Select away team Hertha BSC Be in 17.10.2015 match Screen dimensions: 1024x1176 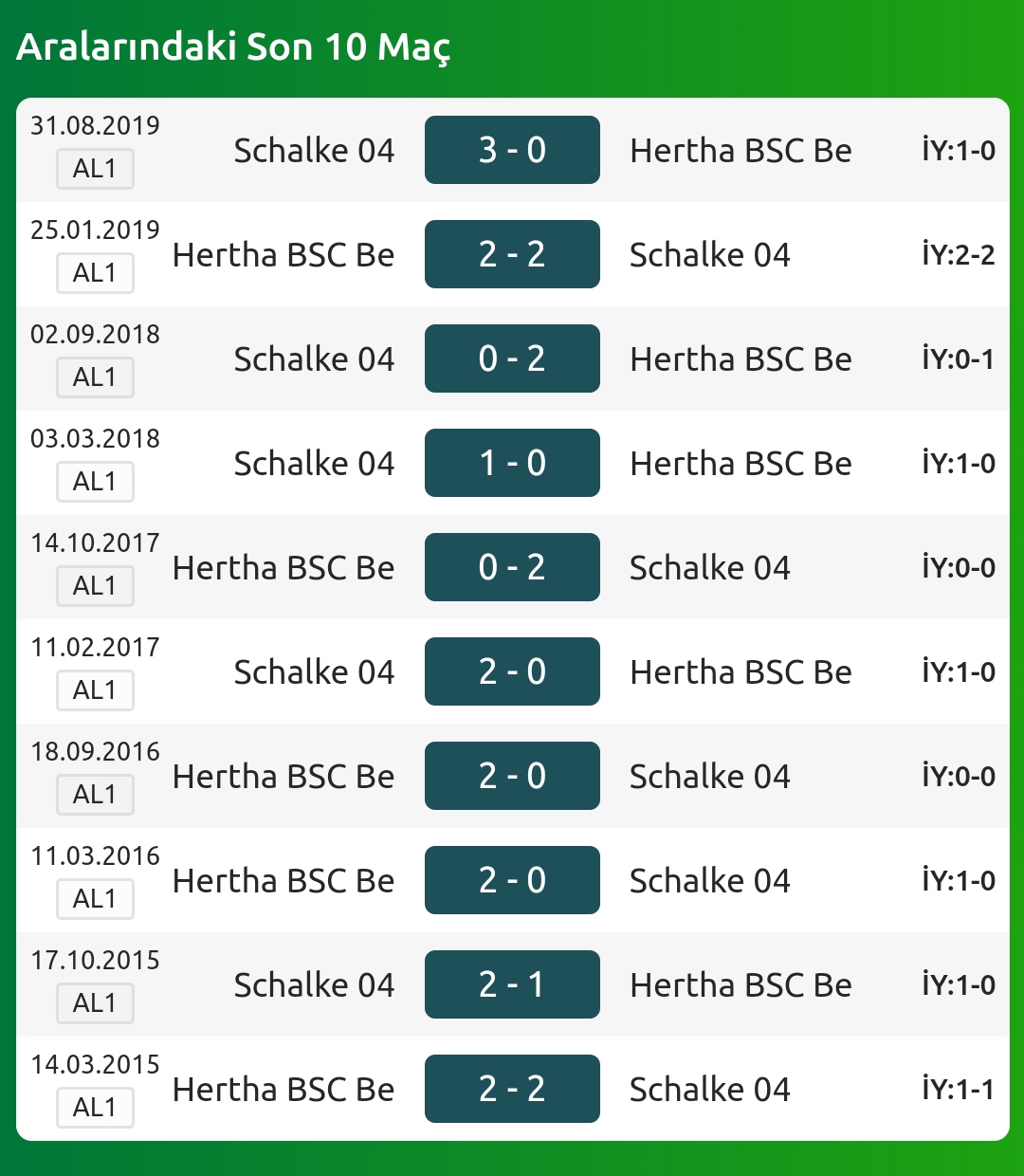741,985
